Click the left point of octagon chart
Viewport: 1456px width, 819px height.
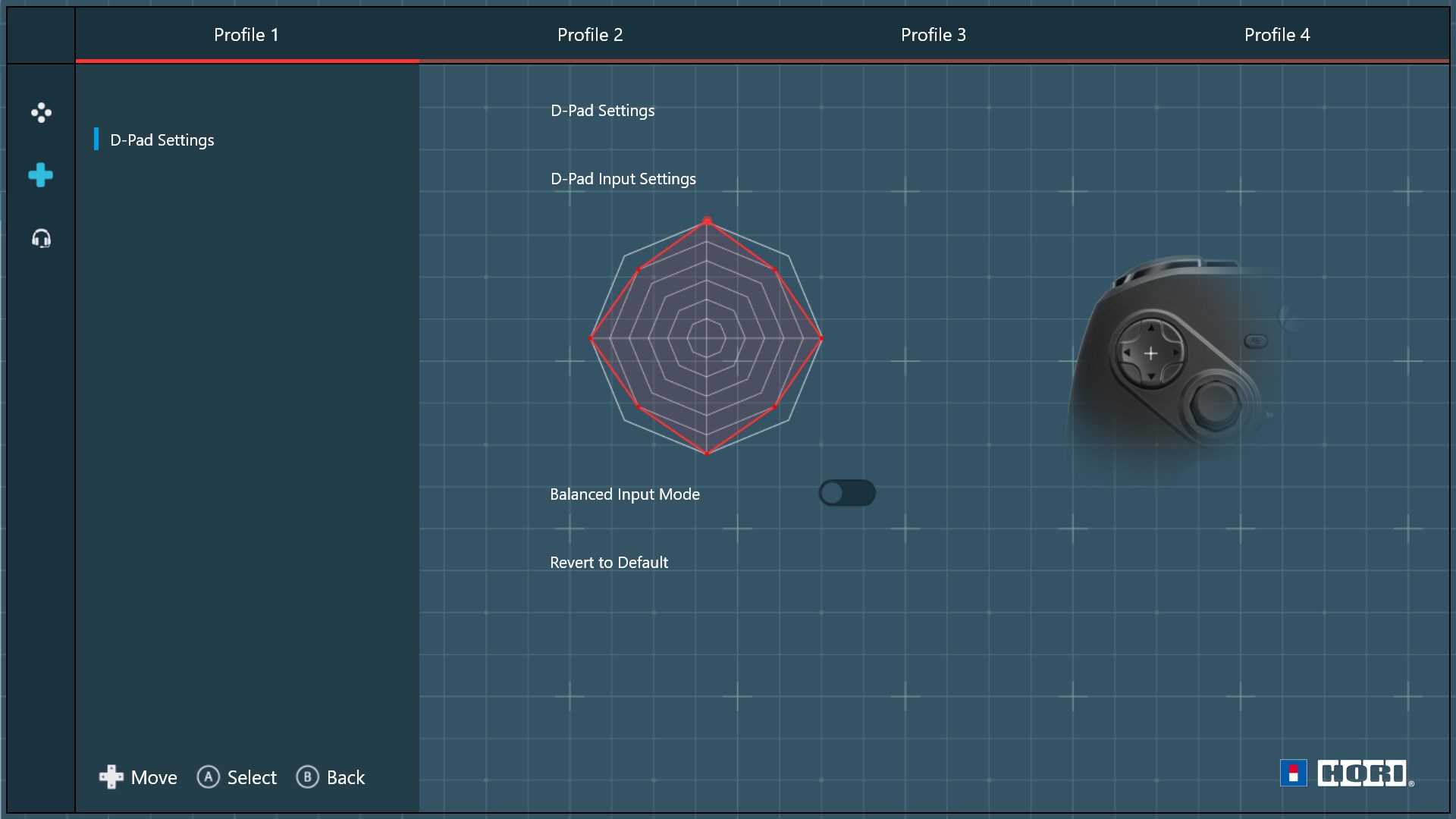tap(591, 338)
